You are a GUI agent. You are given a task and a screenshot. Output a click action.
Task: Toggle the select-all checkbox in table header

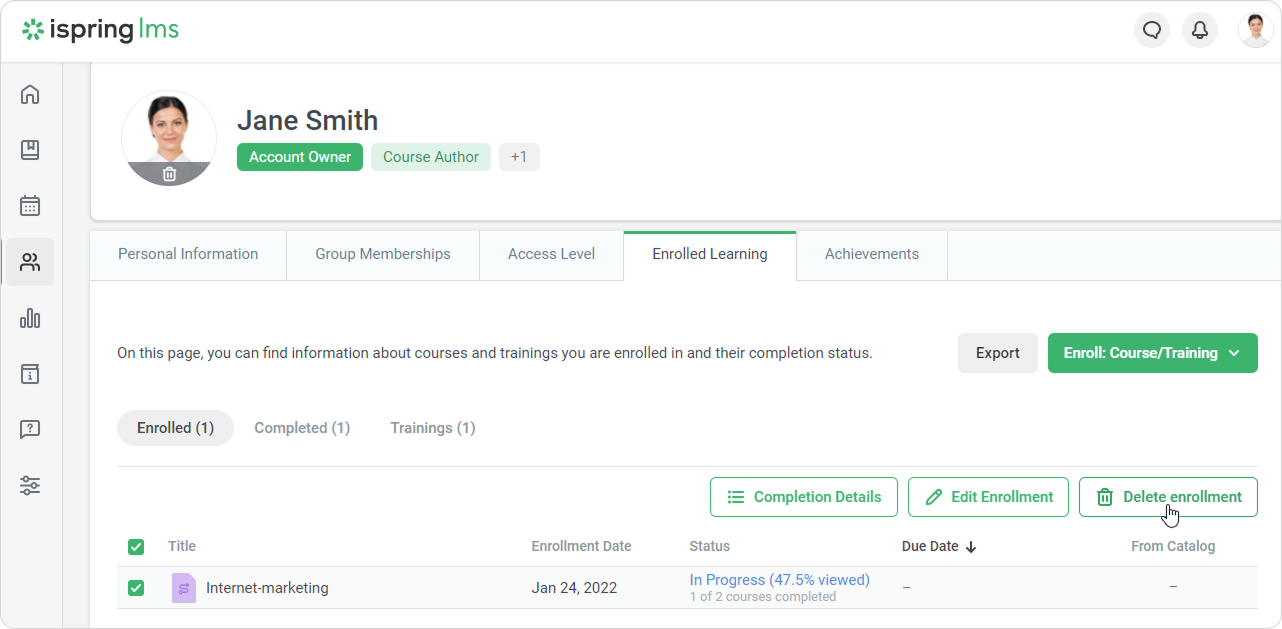tap(136, 547)
